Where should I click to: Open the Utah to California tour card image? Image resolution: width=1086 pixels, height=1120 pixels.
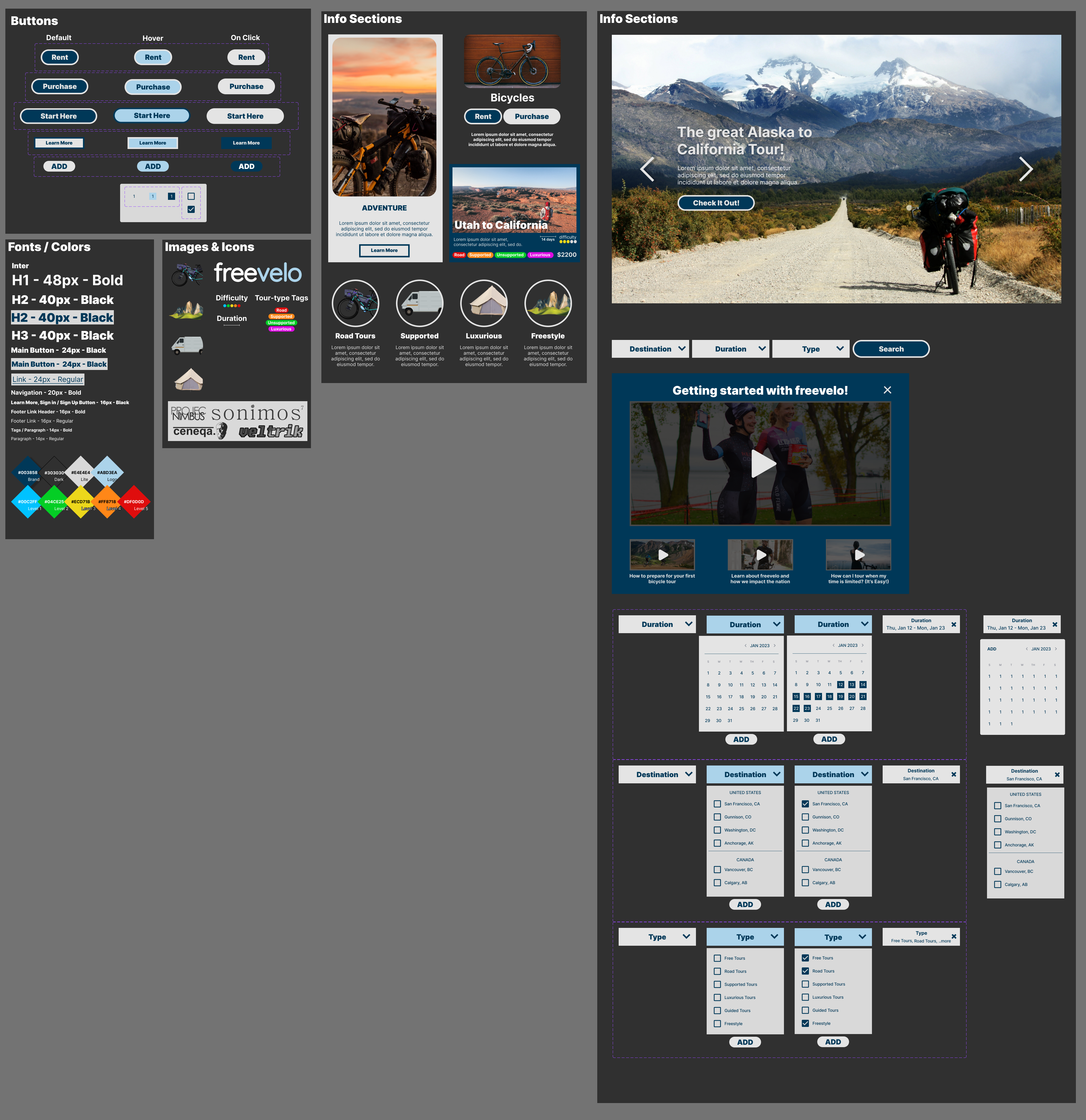515,200
